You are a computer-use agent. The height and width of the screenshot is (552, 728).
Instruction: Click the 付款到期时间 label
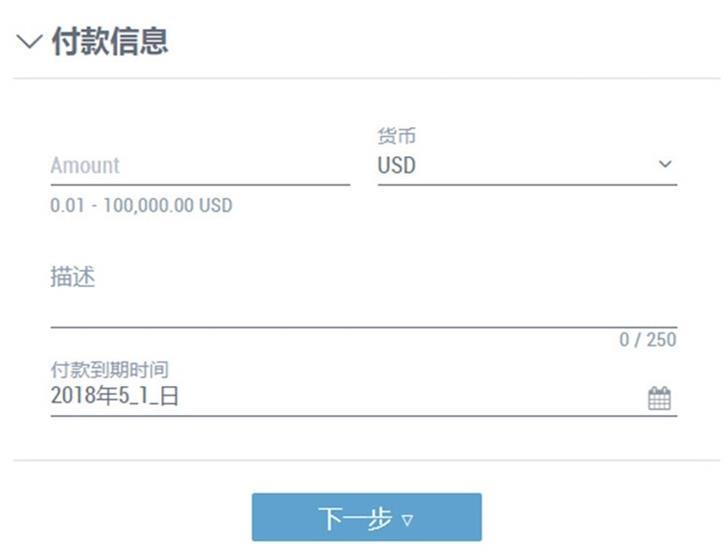tap(110, 370)
